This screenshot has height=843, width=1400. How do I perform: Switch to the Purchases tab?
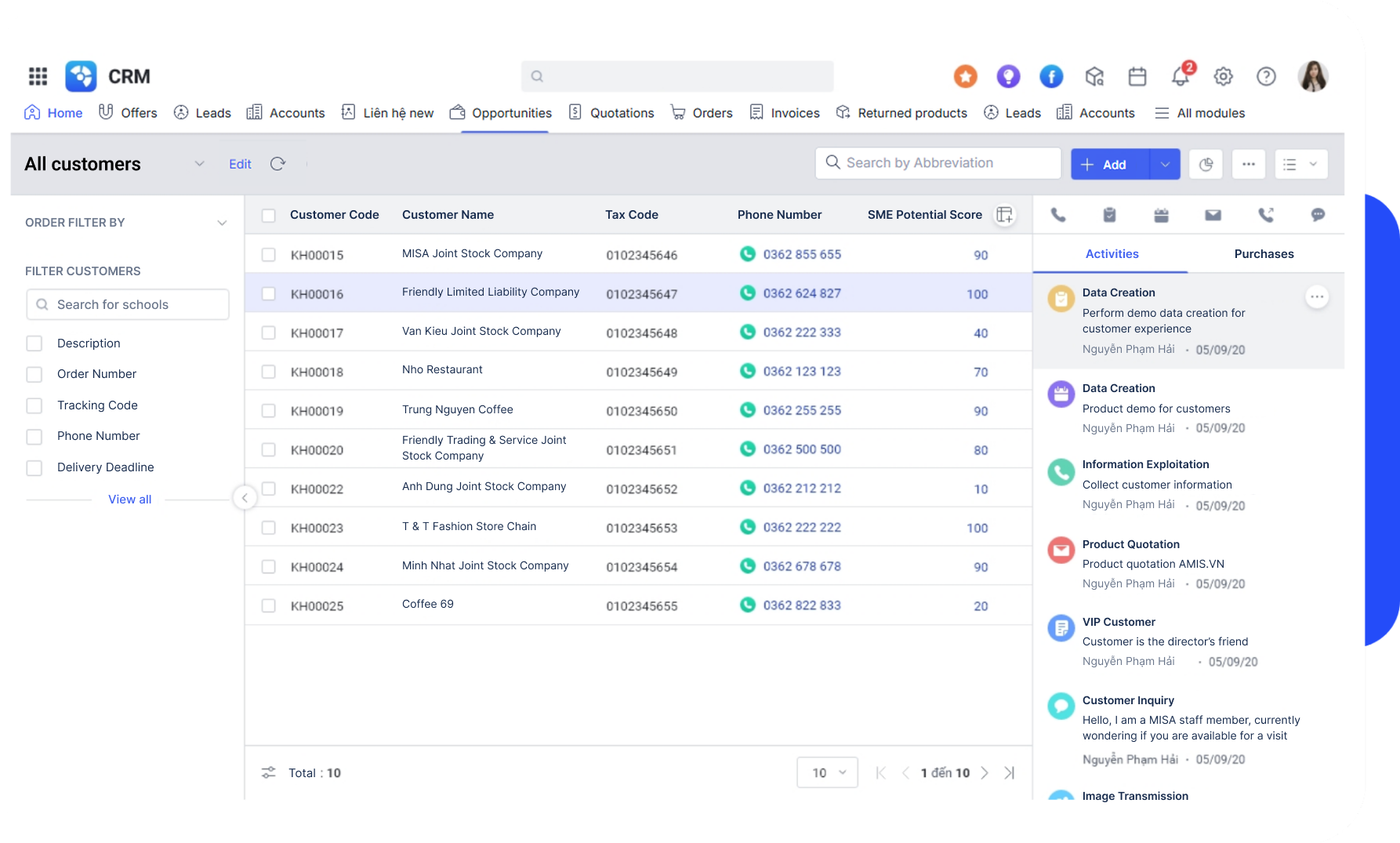[x=1264, y=253]
